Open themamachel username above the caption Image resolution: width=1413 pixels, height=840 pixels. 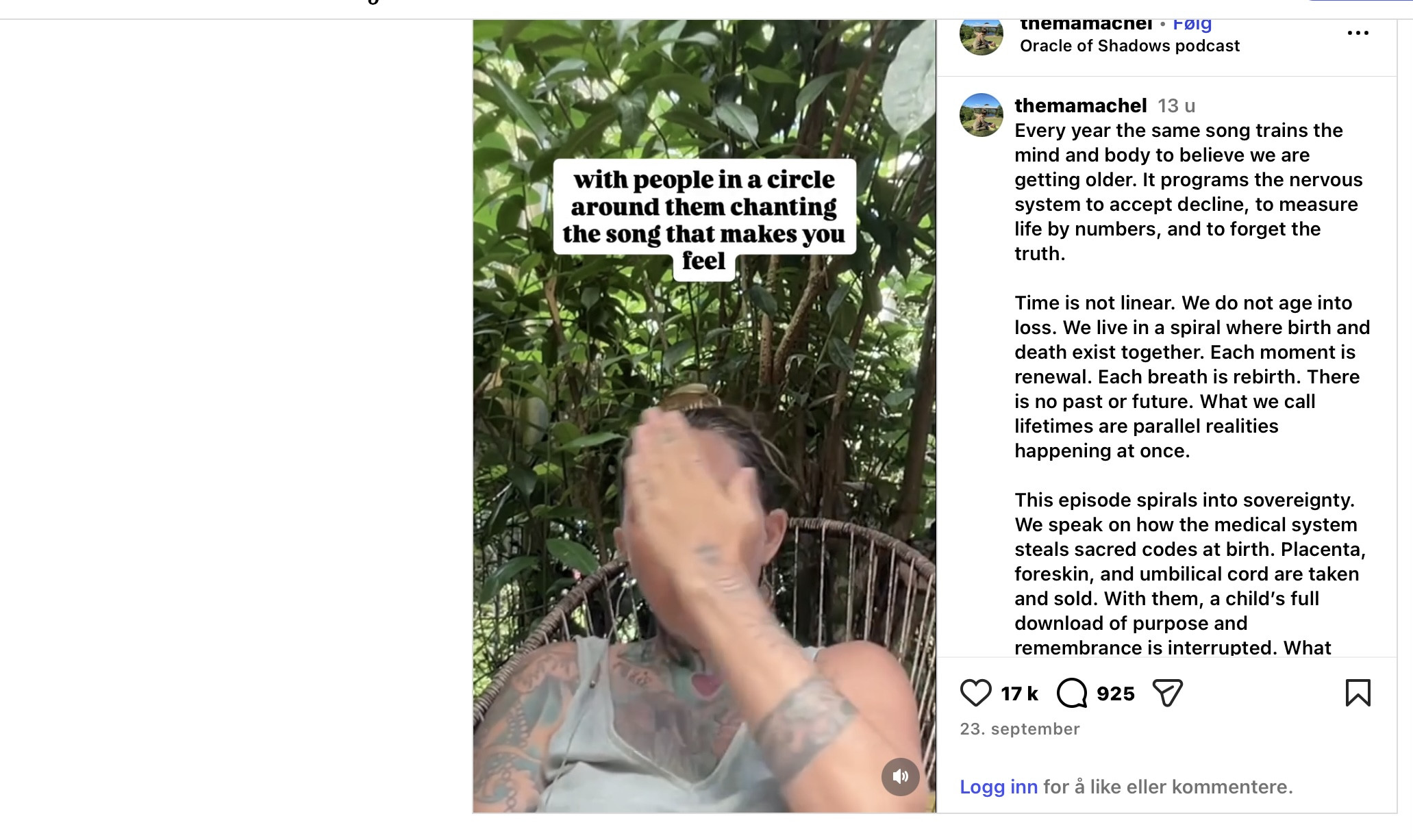click(x=1080, y=105)
